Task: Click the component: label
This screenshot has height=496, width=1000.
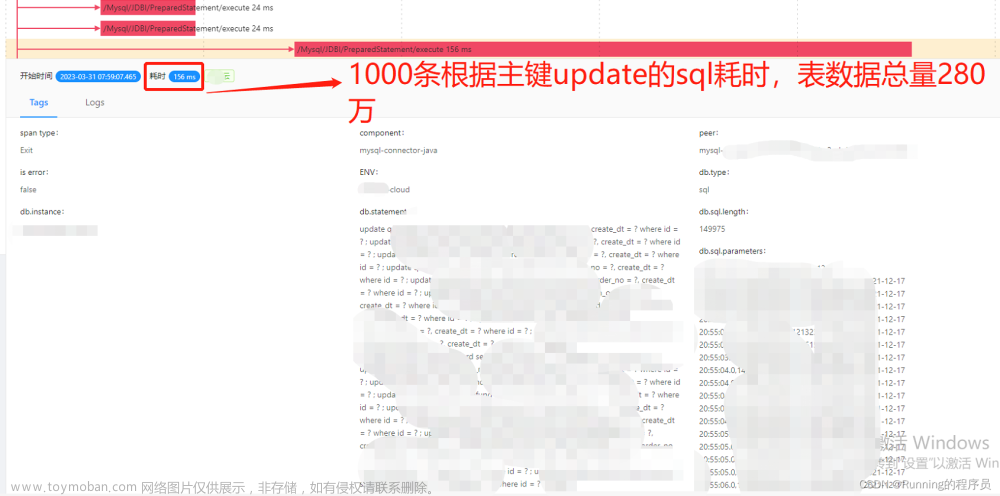Action: pos(382,133)
